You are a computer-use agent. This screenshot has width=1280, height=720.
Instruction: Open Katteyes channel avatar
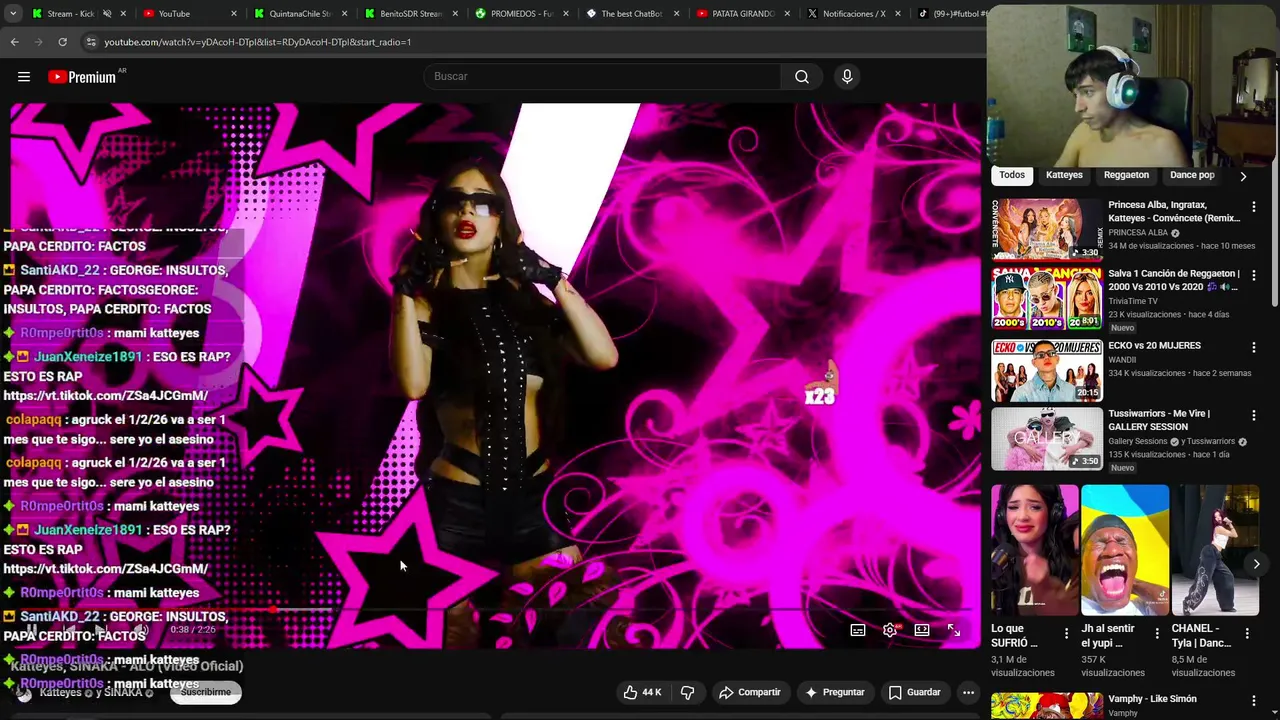24,693
